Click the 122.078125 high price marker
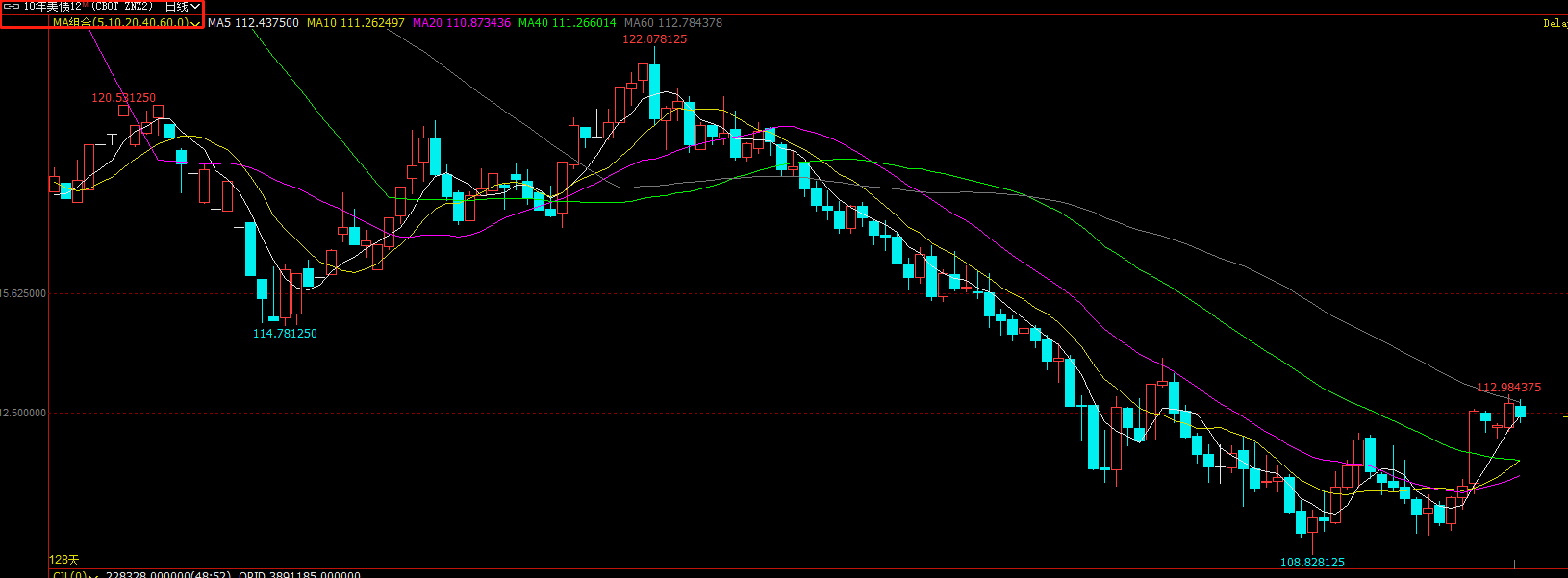 [655, 39]
